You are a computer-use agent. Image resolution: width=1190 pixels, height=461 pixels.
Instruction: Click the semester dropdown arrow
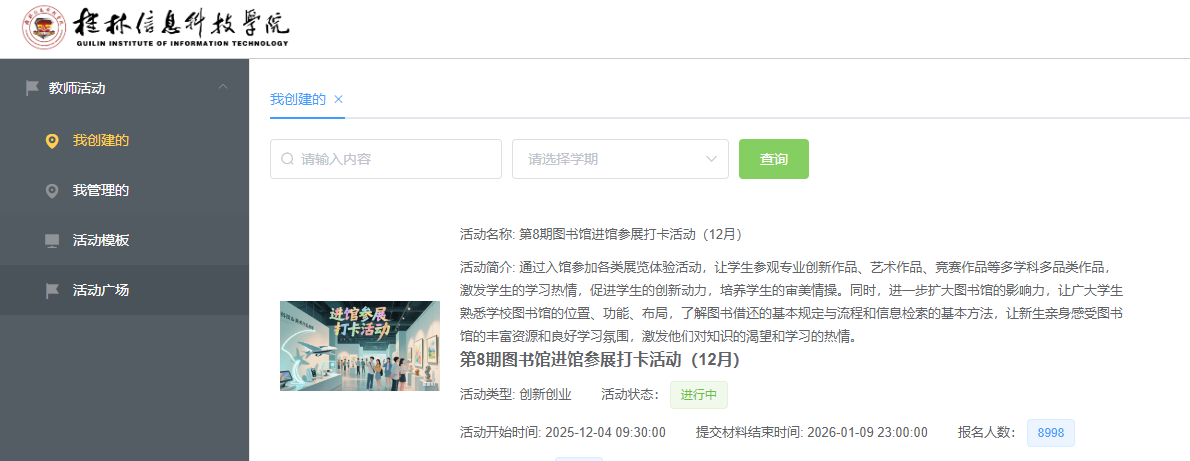coord(711,159)
